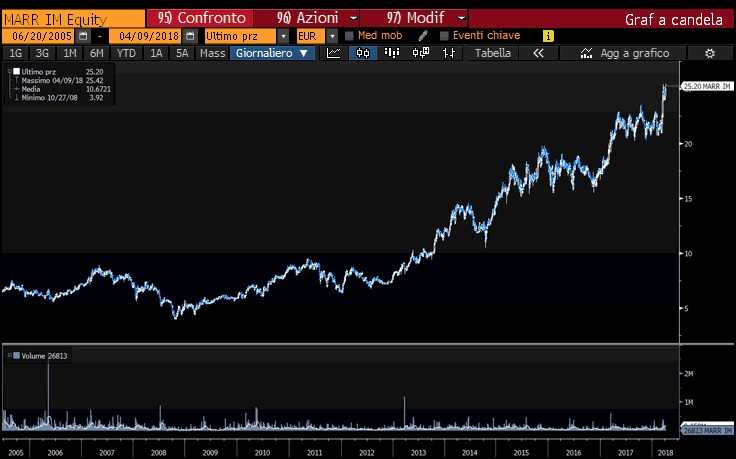This screenshot has height=459, width=736.
Task: Click Agg a grafico chart icon
Action: (x=586, y=53)
